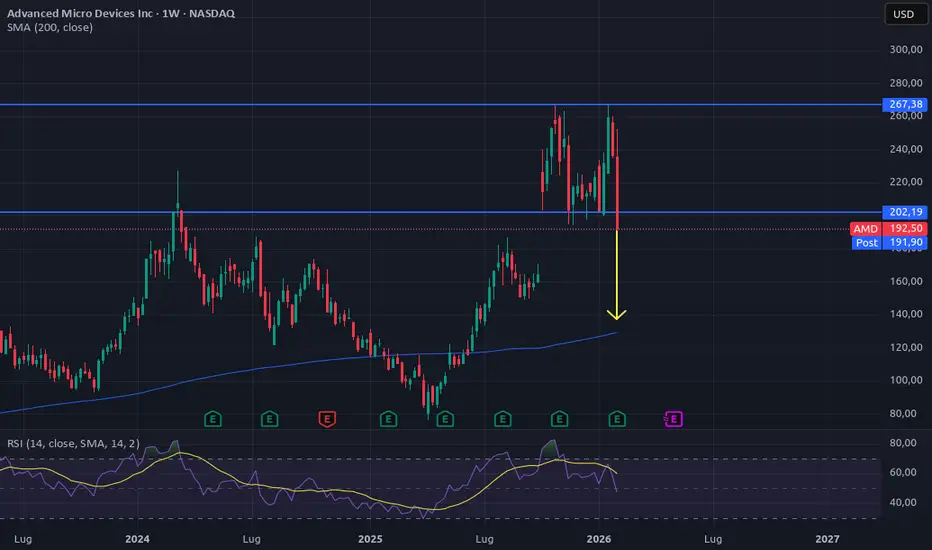
Task: Click the 220,00 price axis value
Action: (x=906, y=181)
